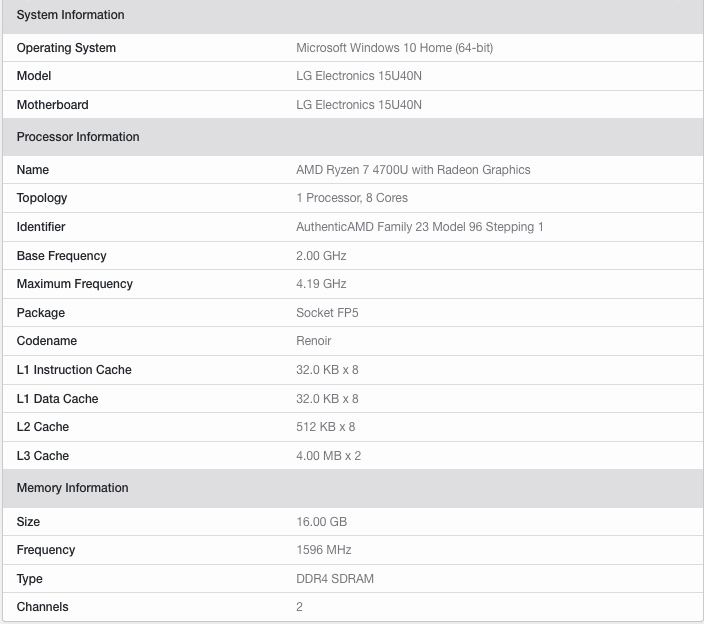Click the Base Frequency value 2.00 GHz
The width and height of the screenshot is (704, 624).
(321, 256)
